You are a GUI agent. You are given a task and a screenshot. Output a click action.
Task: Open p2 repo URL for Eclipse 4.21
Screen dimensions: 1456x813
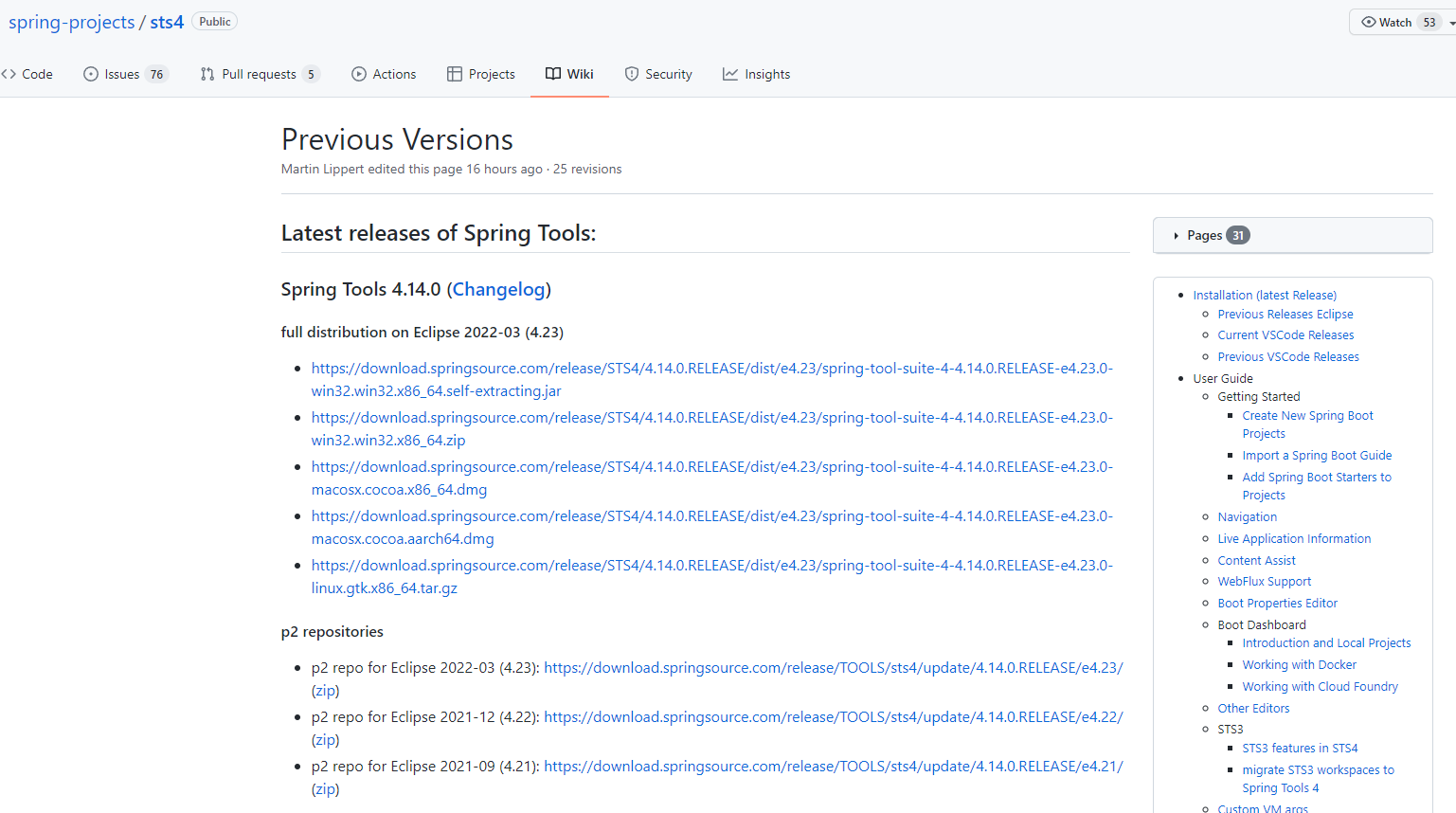click(834, 766)
